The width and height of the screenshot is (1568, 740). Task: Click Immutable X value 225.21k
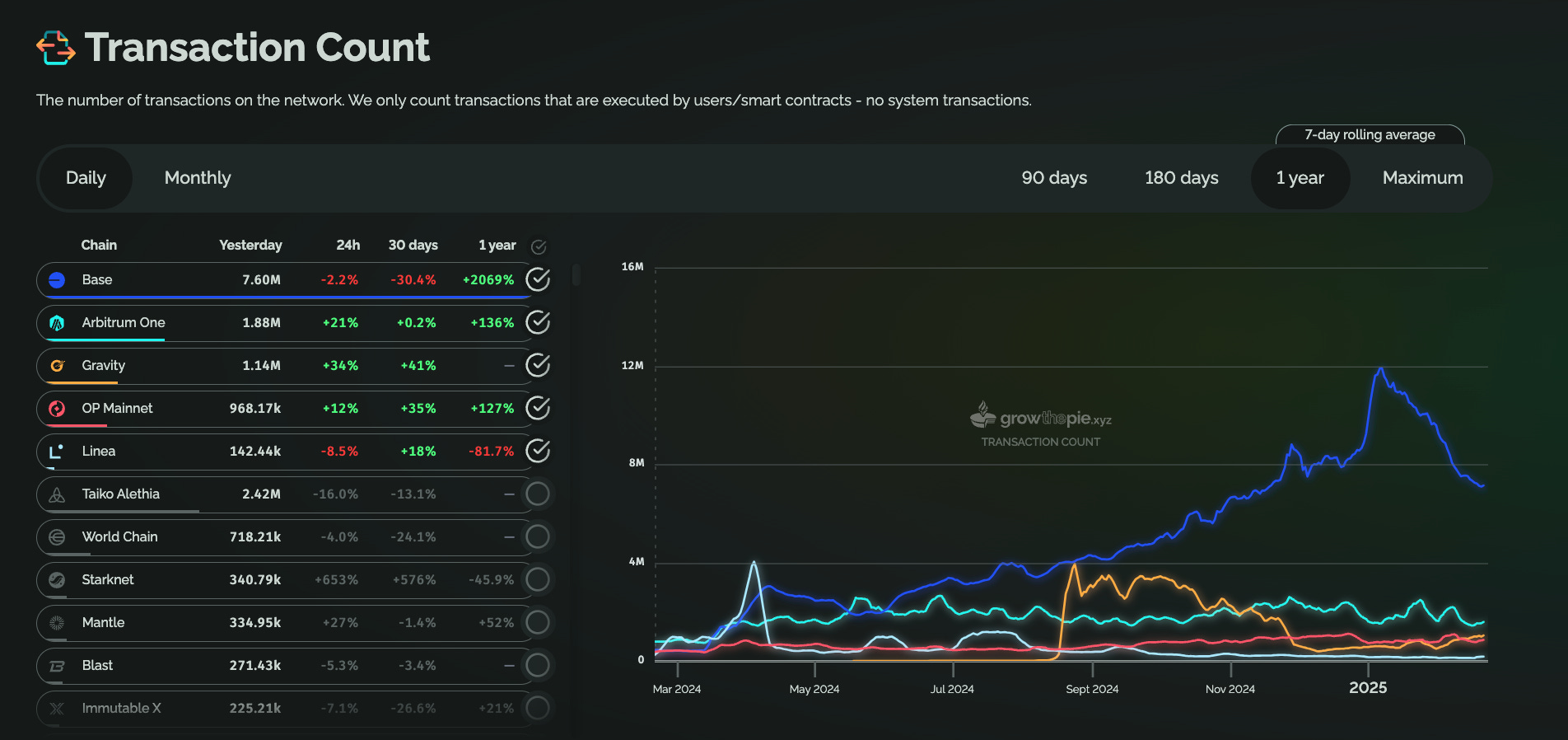coord(255,709)
